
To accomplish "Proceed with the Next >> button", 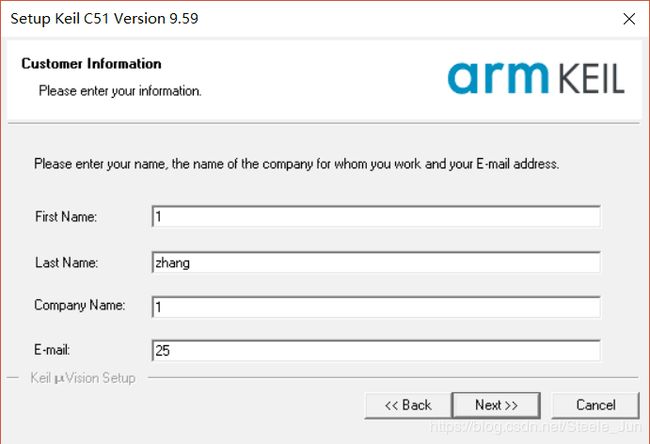I will pyautogui.click(x=496, y=405).
